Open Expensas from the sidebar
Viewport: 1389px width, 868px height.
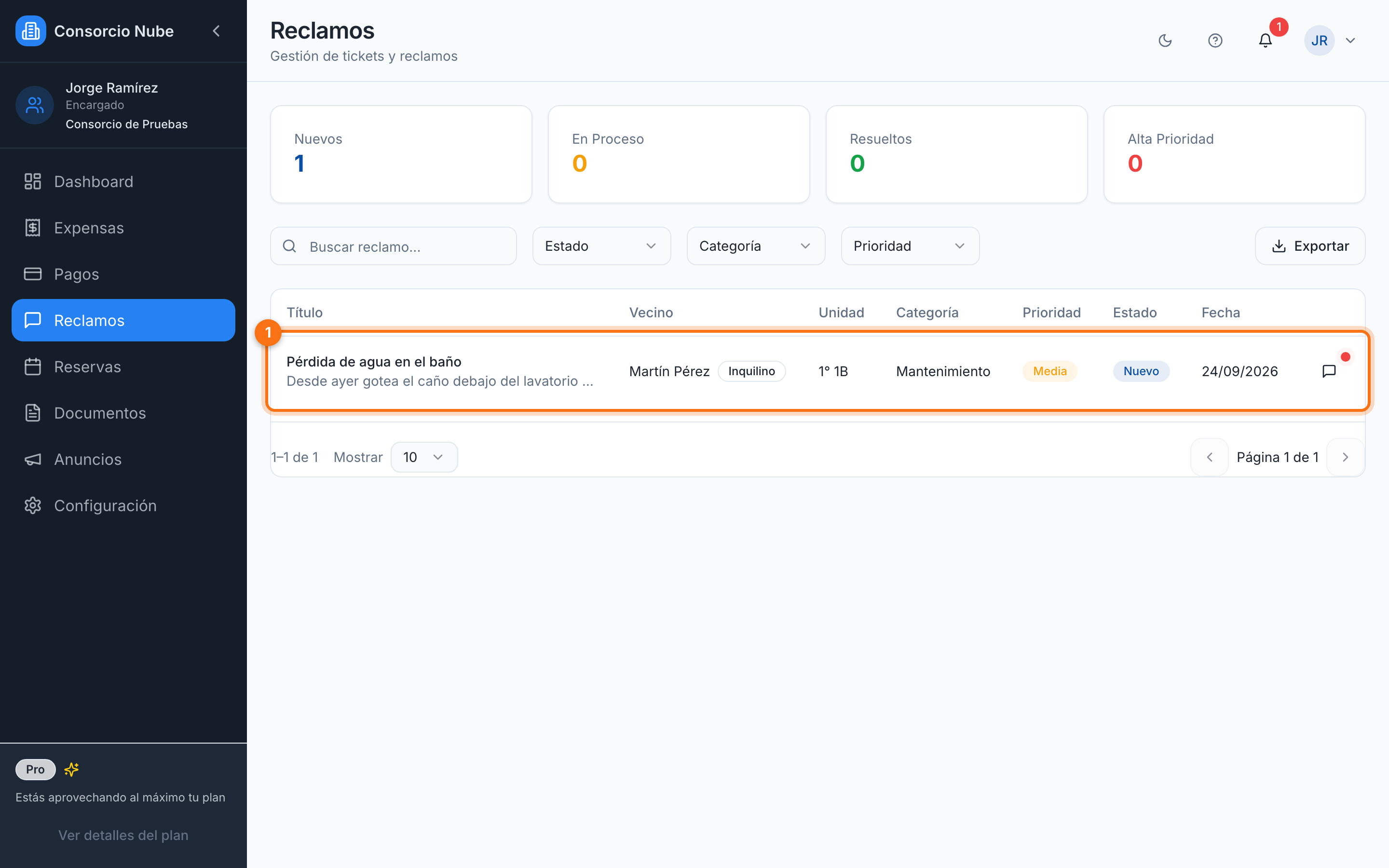coord(123,228)
